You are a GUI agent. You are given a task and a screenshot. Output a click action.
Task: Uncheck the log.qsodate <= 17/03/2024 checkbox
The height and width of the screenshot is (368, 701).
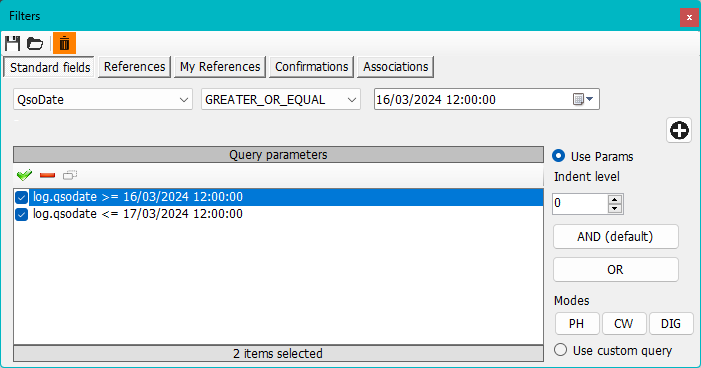21,214
